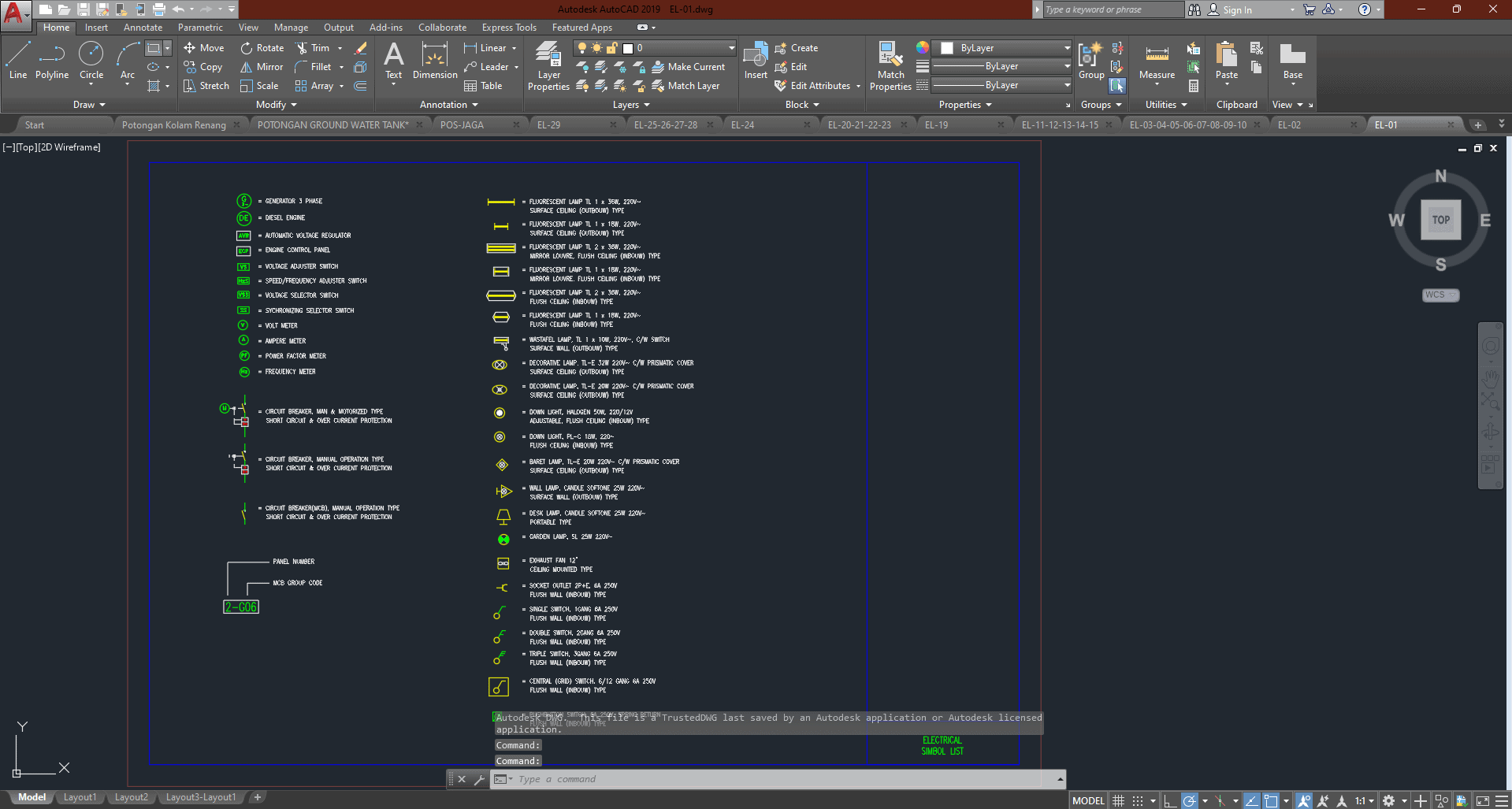This screenshot has height=809, width=1512.
Task: Toggle grid display in status bar
Action: point(1118,801)
